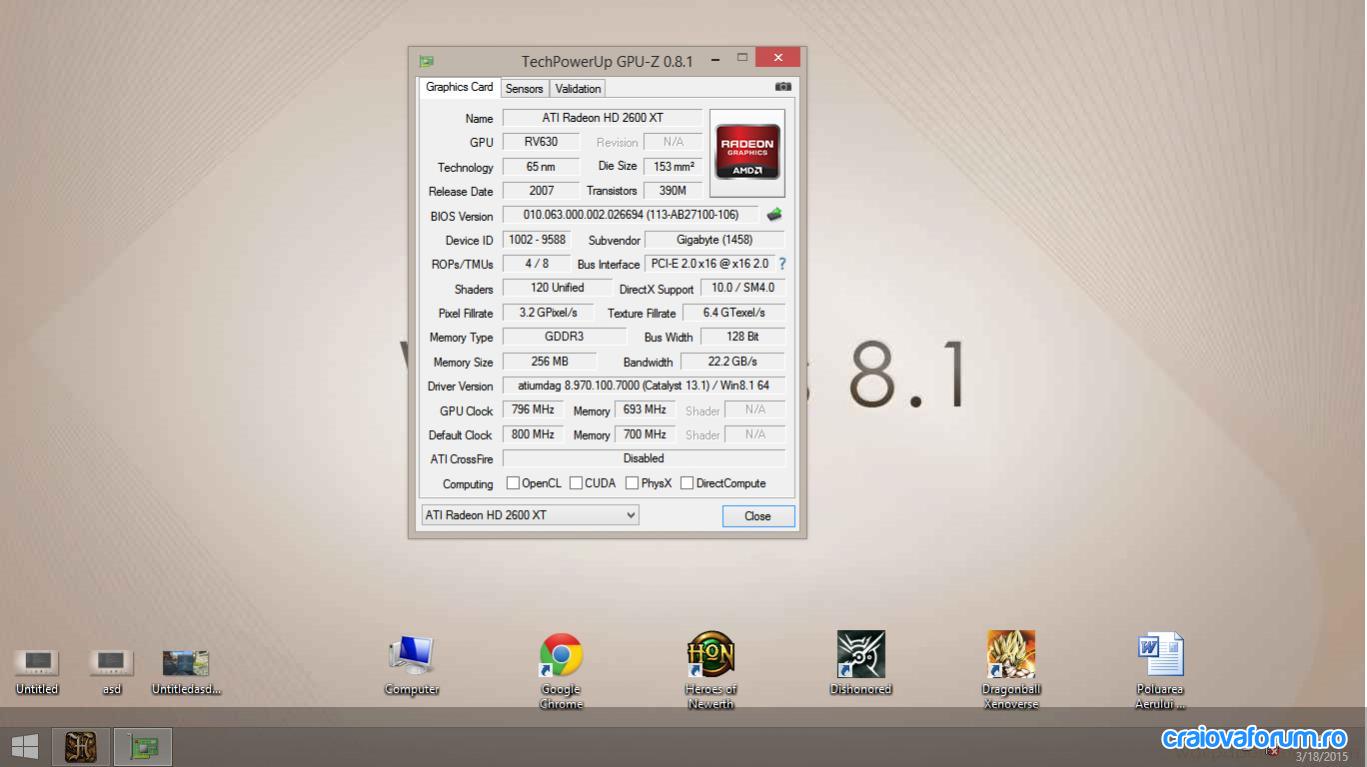The height and width of the screenshot is (767, 1367).
Task: Click the Heroes of Newerth taskbar icon
Action: point(81,747)
